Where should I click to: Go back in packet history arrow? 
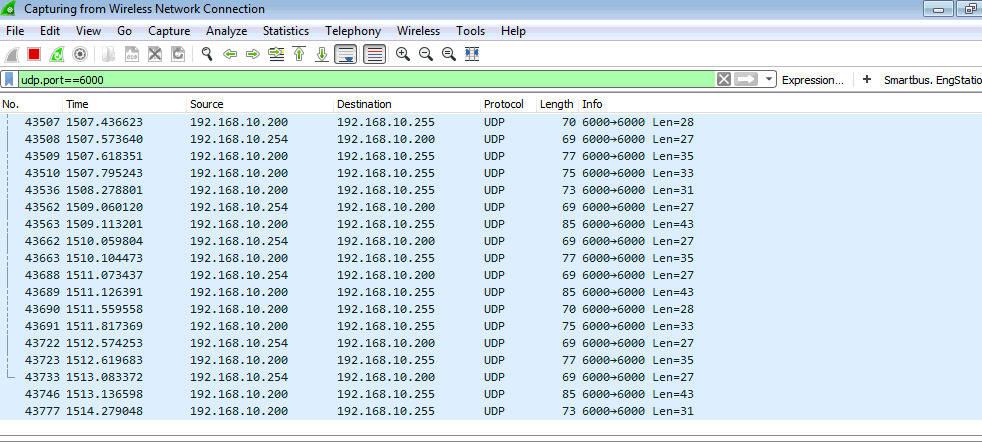point(230,55)
